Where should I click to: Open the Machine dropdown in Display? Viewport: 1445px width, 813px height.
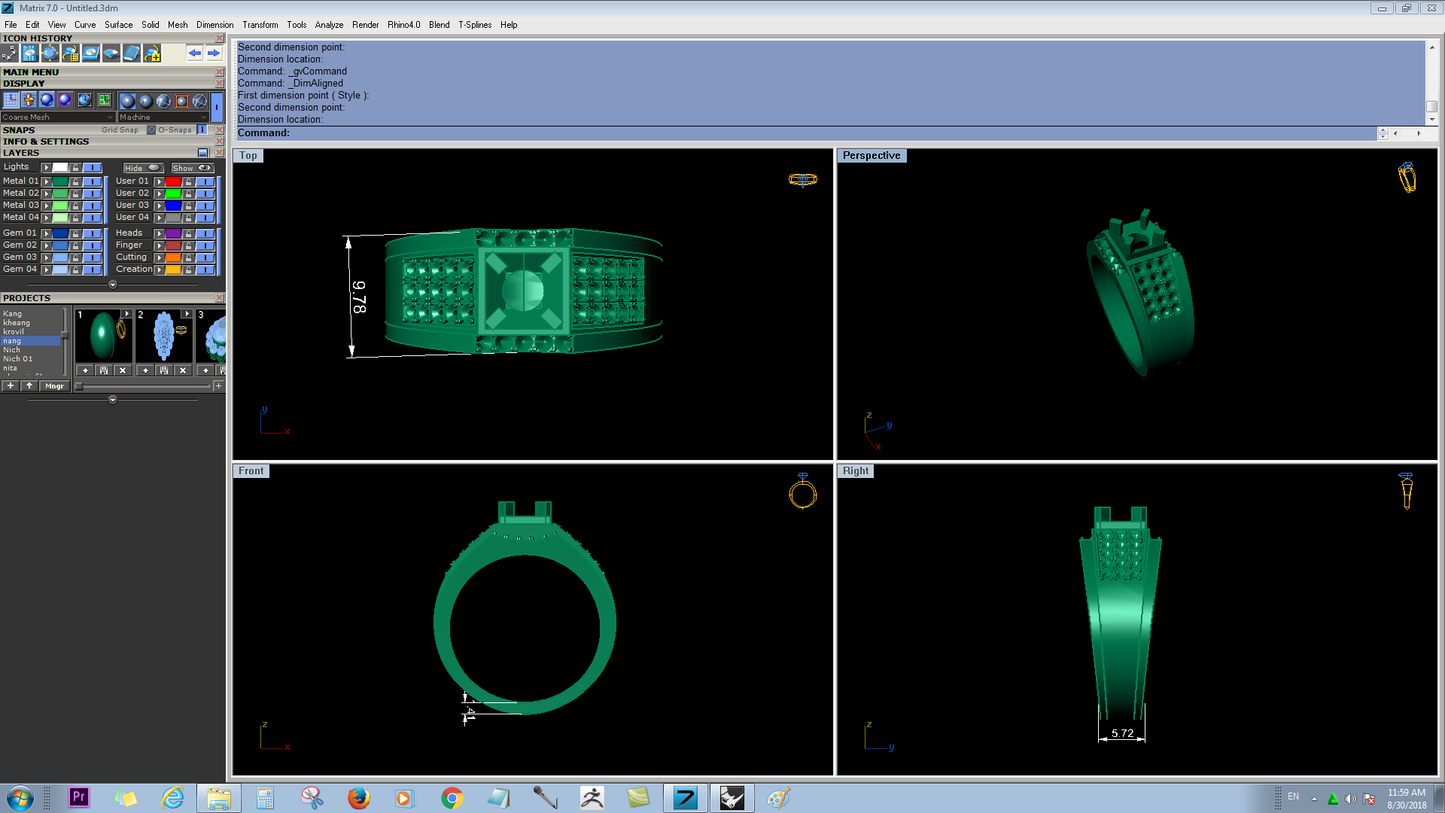(x=163, y=117)
